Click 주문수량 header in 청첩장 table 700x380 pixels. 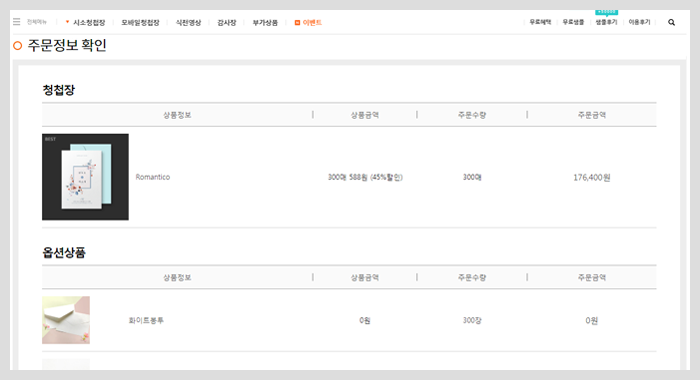point(472,115)
